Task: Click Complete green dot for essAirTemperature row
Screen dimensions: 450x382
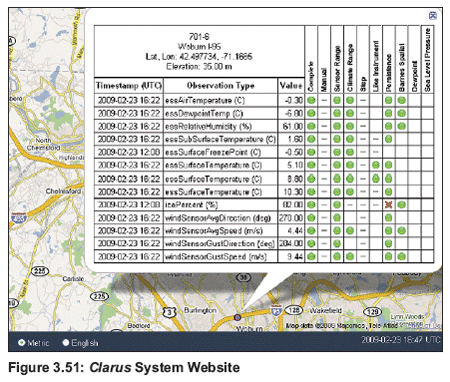Action: pyautogui.click(x=311, y=100)
